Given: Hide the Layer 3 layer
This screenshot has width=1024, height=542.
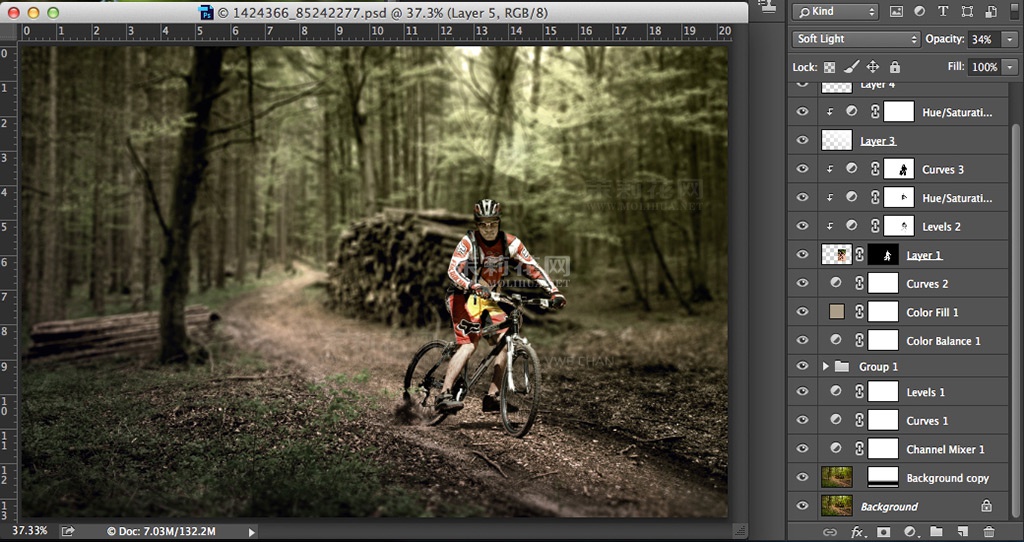Looking at the screenshot, I should pyautogui.click(x=803, y=140).
